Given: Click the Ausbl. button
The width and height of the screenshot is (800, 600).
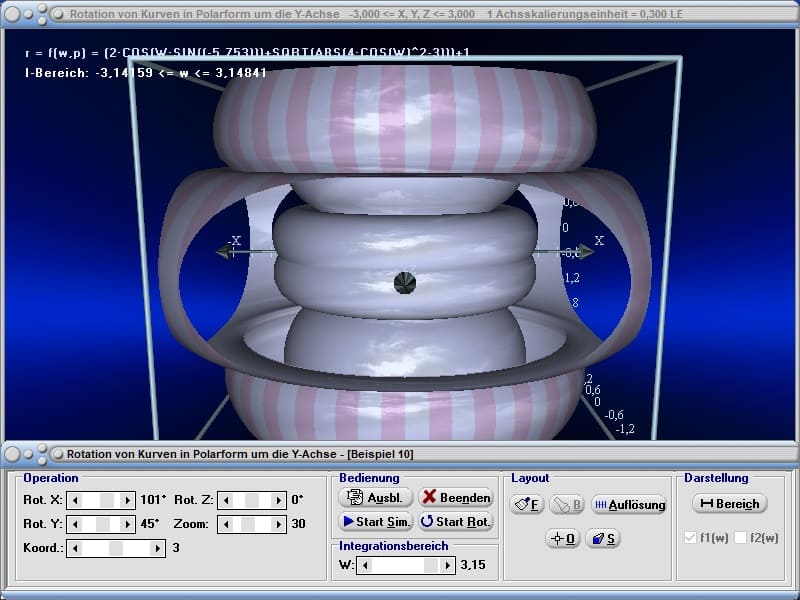Looking at the screenshot, I should click(x=375, y=497).
